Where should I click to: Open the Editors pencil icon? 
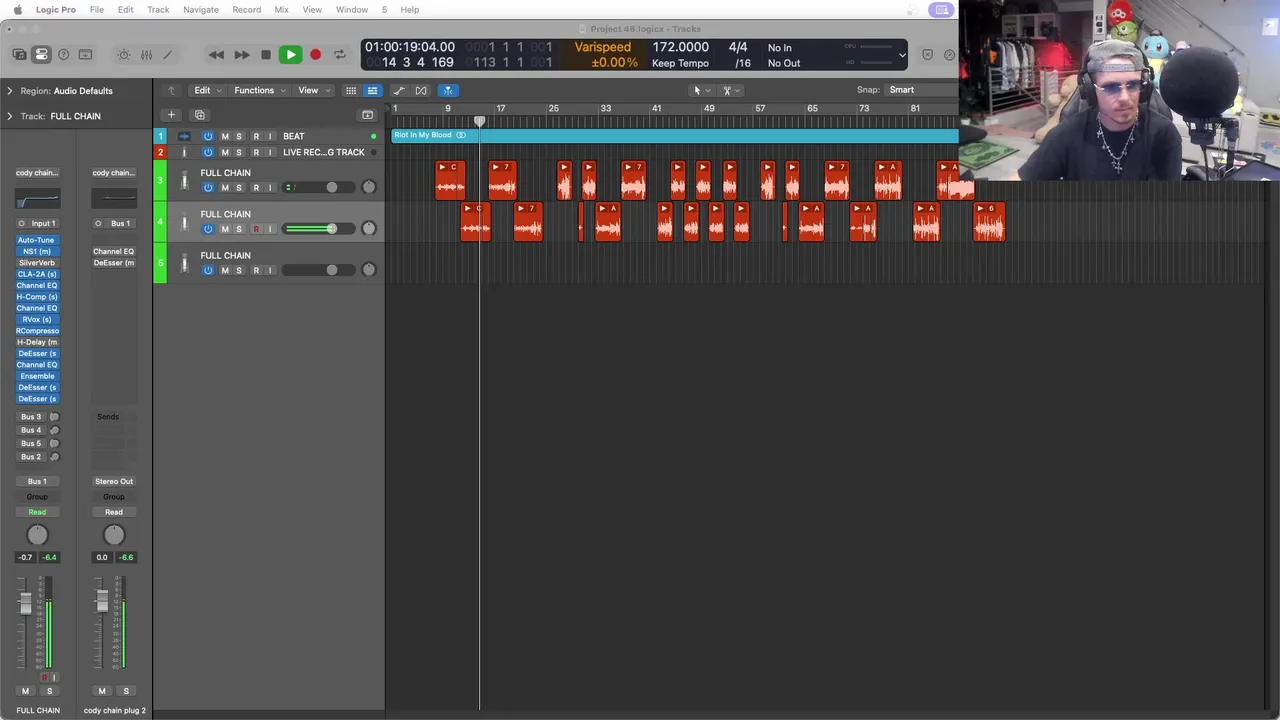167,55
